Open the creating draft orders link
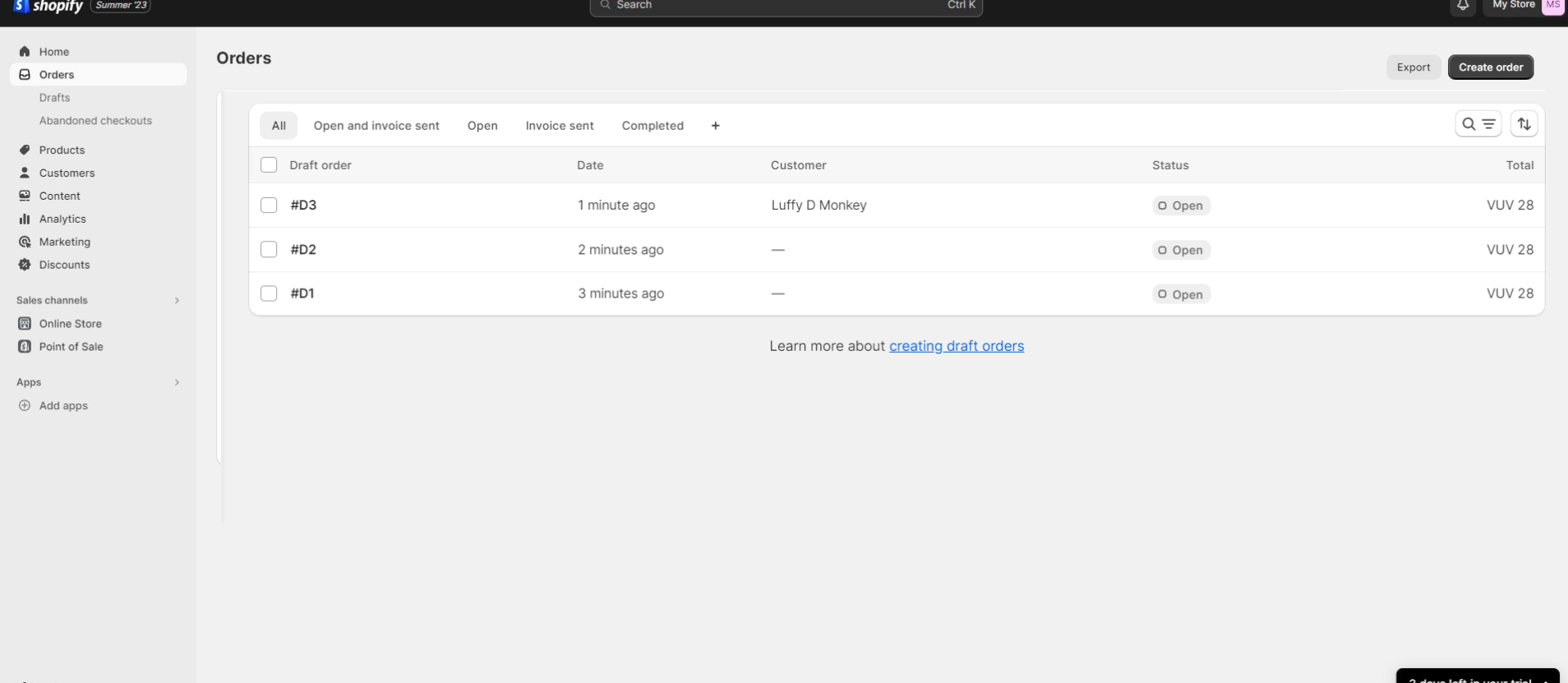1568x683 pixels. (x=957, y=346)
